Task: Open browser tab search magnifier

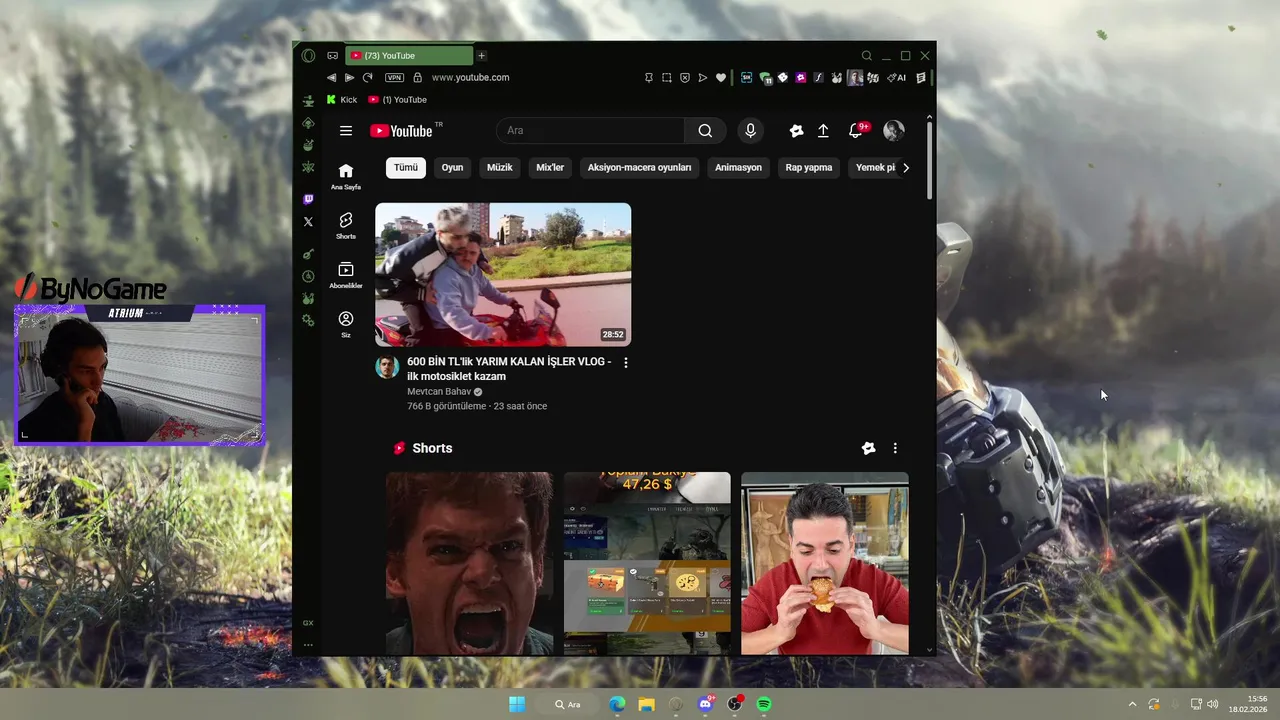Action: [867, 56]
